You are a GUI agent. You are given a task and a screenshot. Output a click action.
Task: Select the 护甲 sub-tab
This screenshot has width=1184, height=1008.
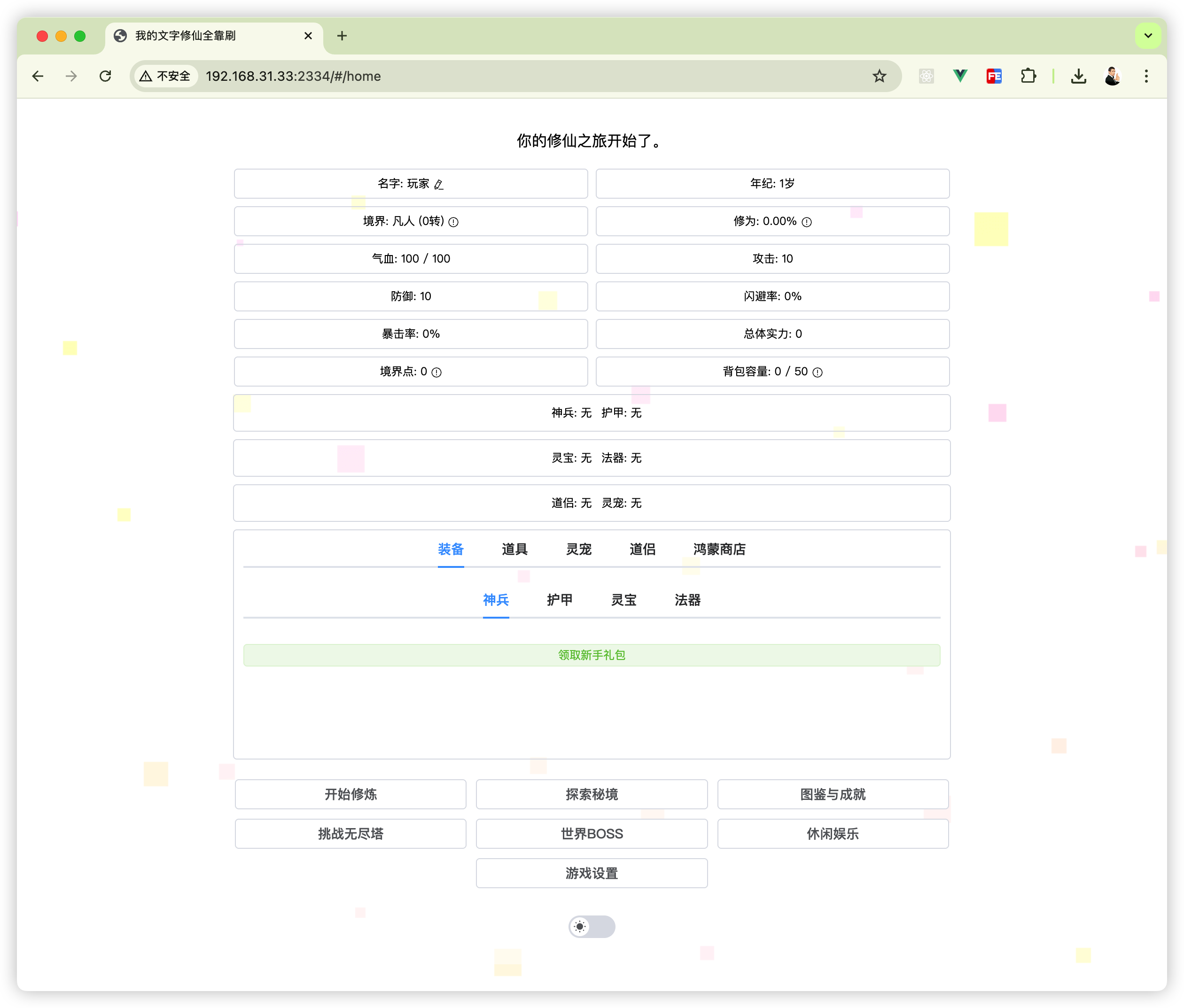[560, 599]
